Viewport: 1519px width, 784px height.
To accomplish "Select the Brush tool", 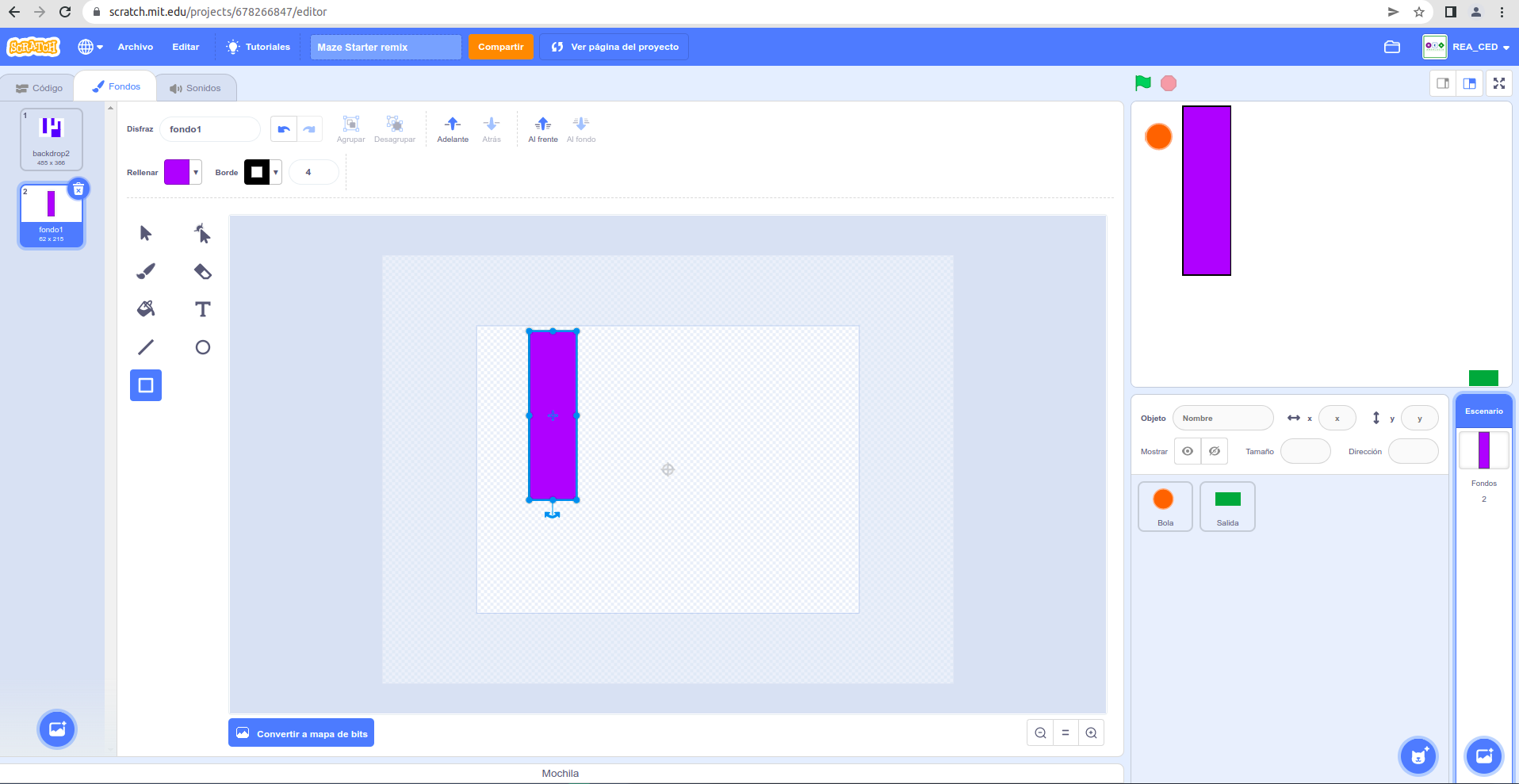I will 146,271.
